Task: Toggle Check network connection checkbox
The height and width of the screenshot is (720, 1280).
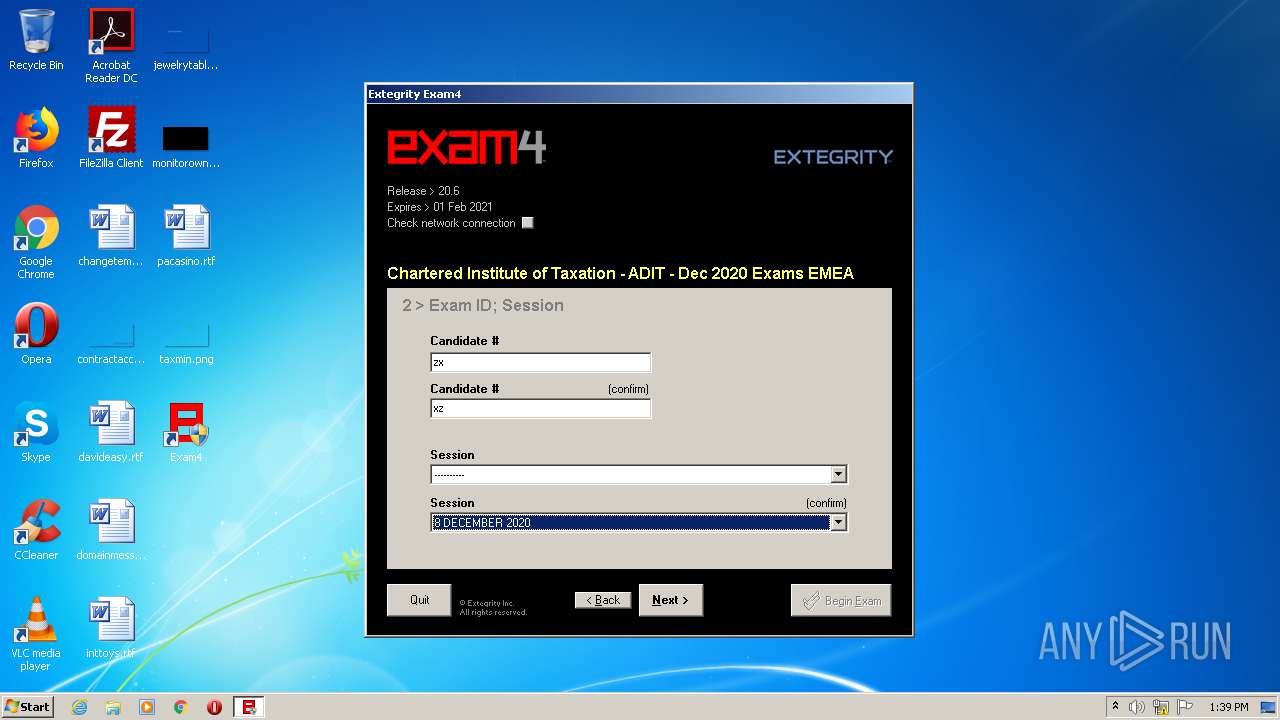Action: point(528,223)
